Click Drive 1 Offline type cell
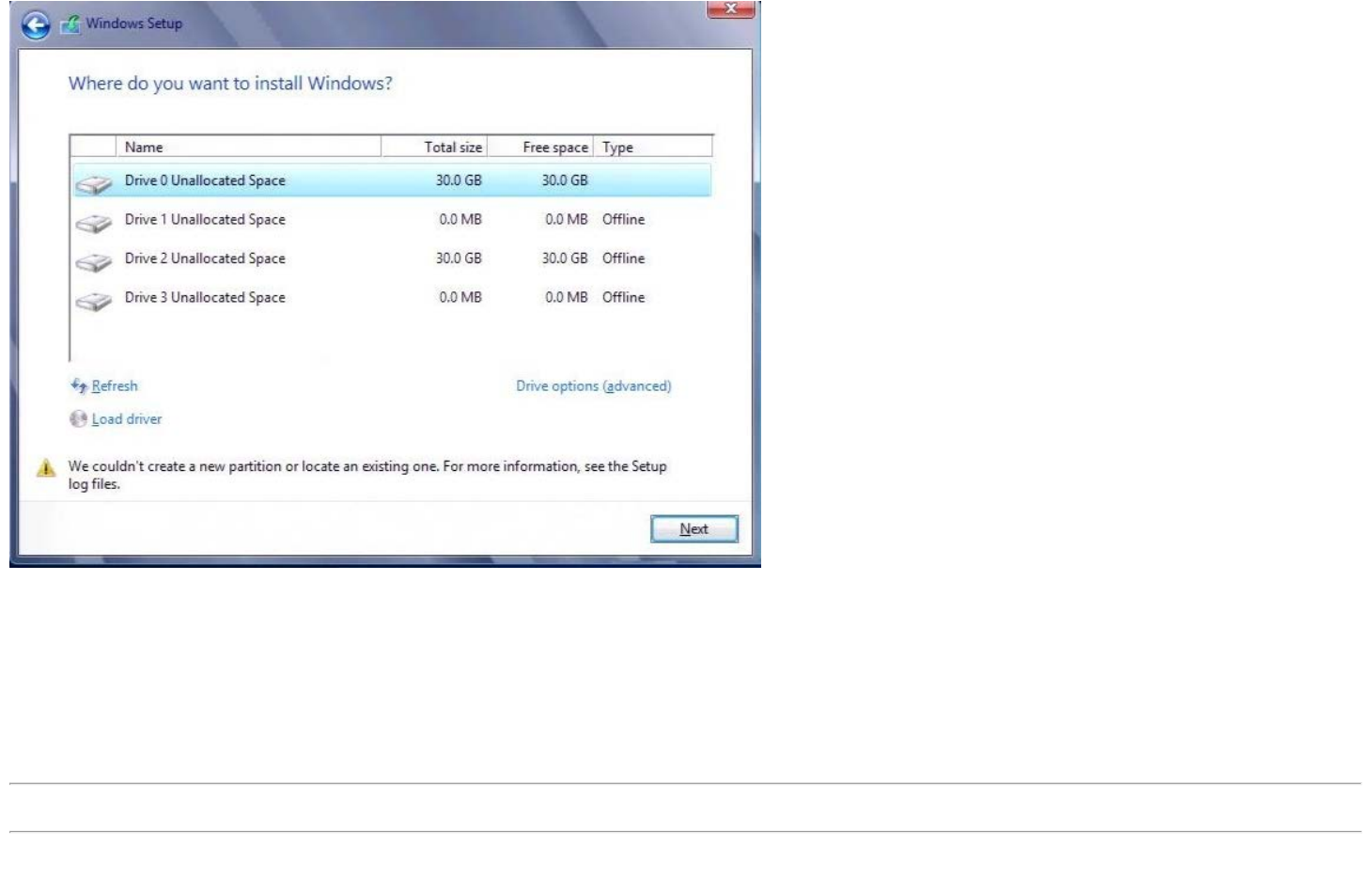Screen dimensions: 1372x879 (x=624, y=219)
